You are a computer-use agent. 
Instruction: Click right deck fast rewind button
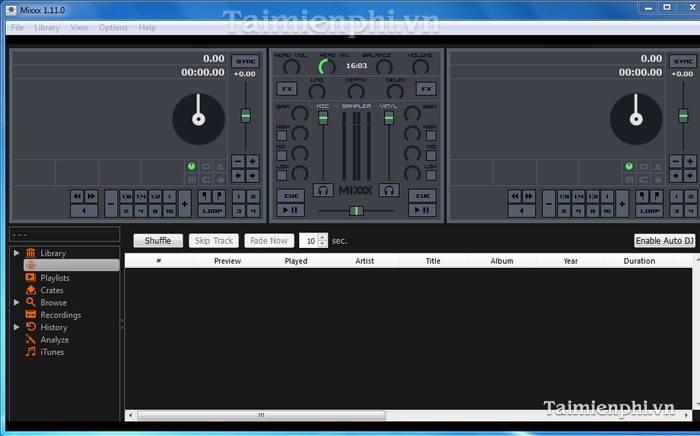point(514,196)
